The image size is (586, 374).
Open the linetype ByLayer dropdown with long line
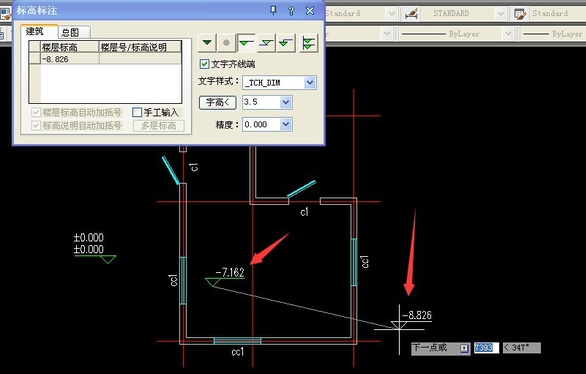click(x=508, y=34)
